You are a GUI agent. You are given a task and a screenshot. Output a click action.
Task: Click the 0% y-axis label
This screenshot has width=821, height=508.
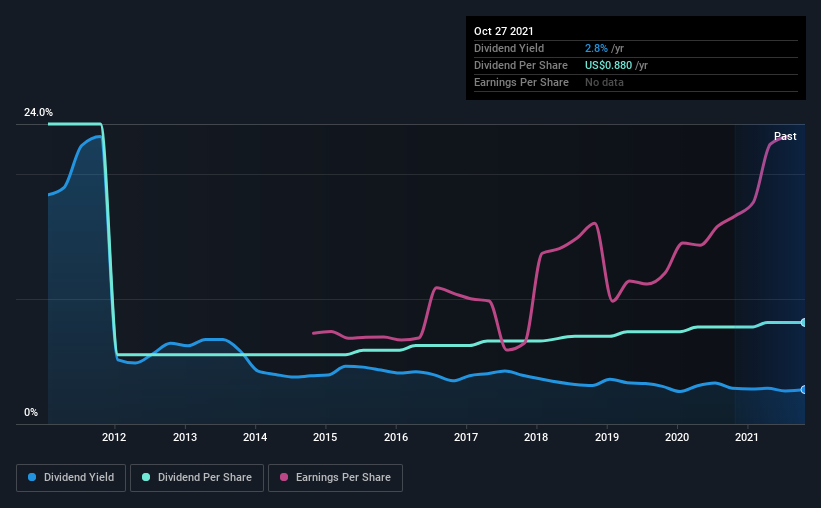pyautogui.click(x=31, y=413)
